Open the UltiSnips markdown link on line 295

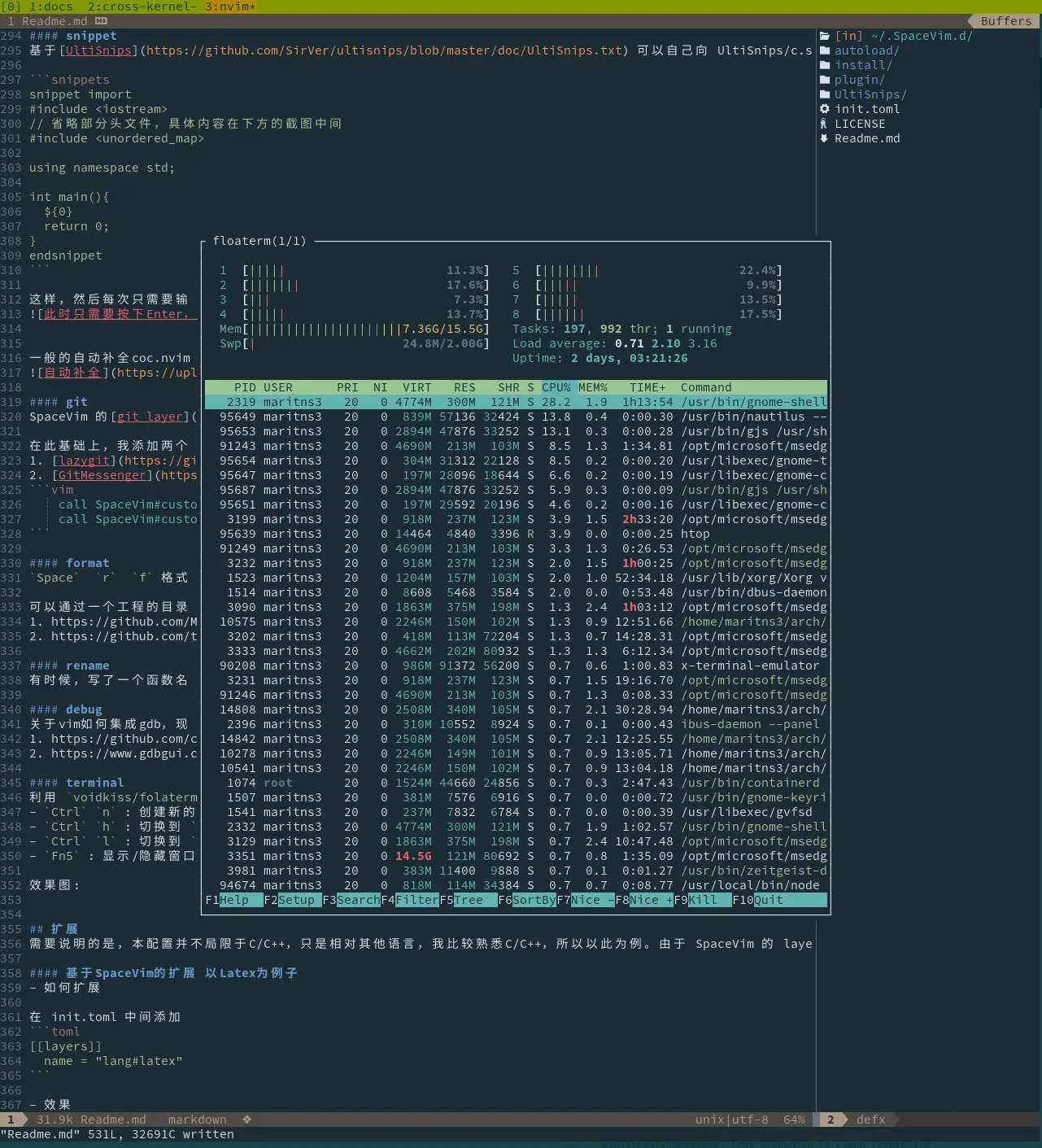click(98, 50)
